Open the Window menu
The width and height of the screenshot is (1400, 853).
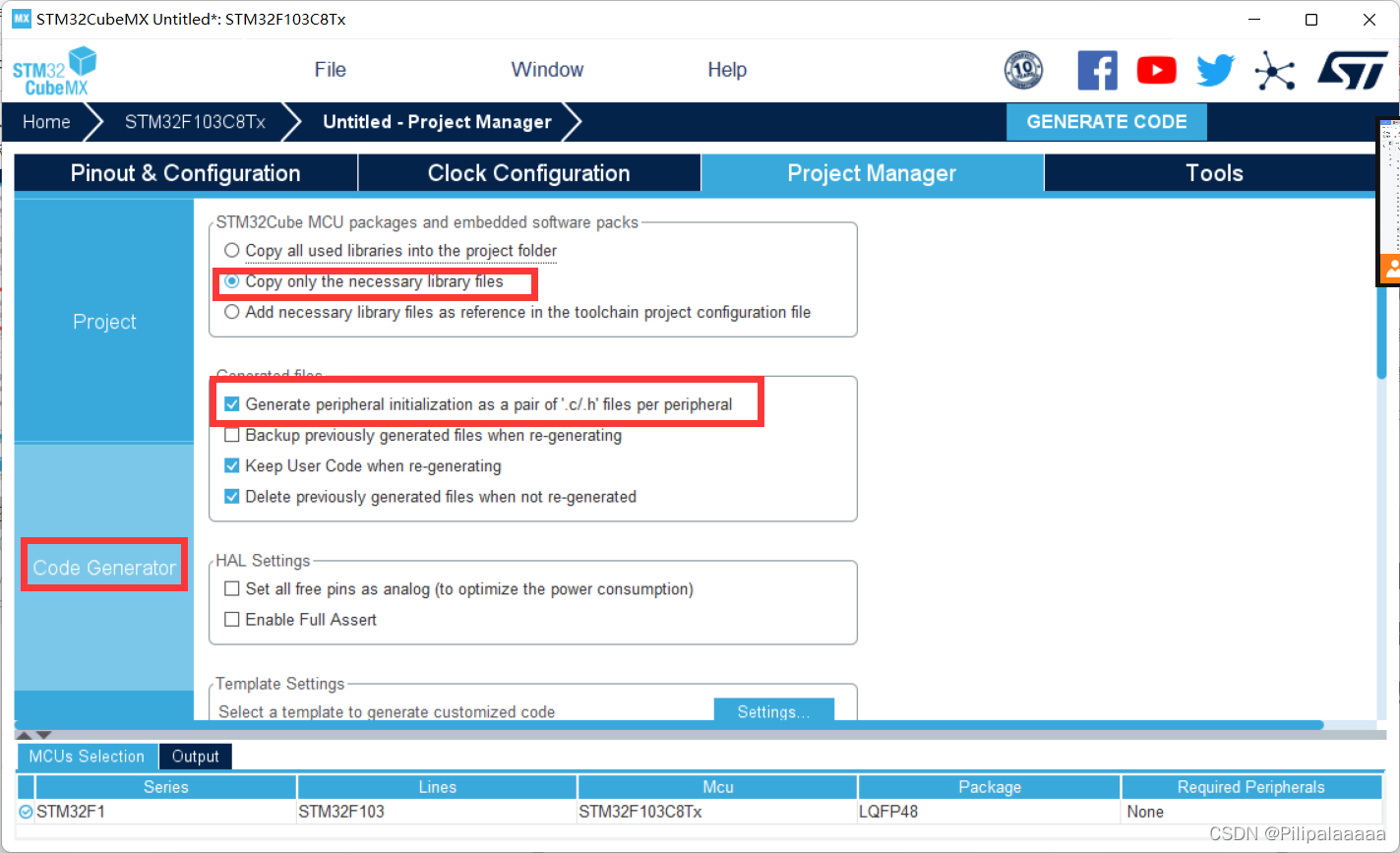[x=547, y=70]
